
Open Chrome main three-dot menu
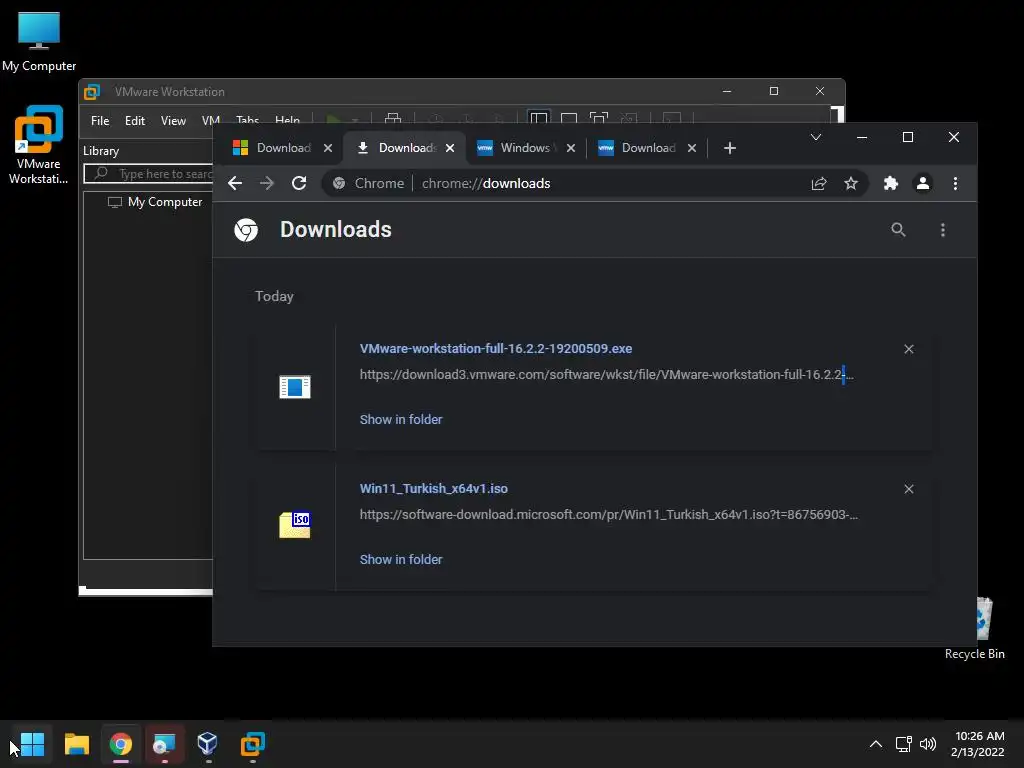click(x=955, y=184)
